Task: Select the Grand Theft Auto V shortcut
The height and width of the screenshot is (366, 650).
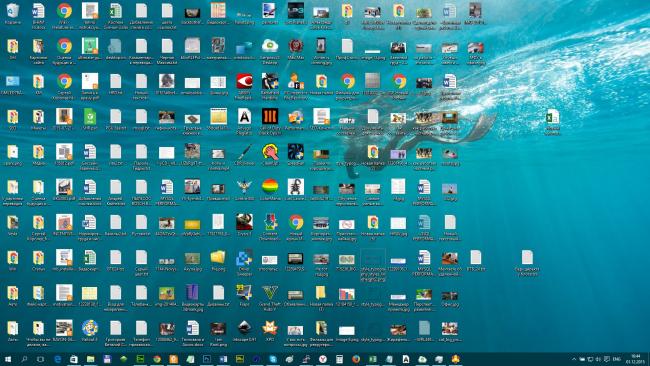Action: pyautogui.click(x=270, y=296)
